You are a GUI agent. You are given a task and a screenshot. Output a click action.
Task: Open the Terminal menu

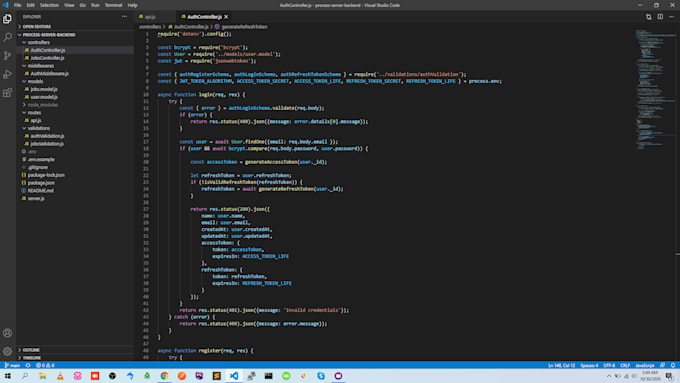point(113,5)
